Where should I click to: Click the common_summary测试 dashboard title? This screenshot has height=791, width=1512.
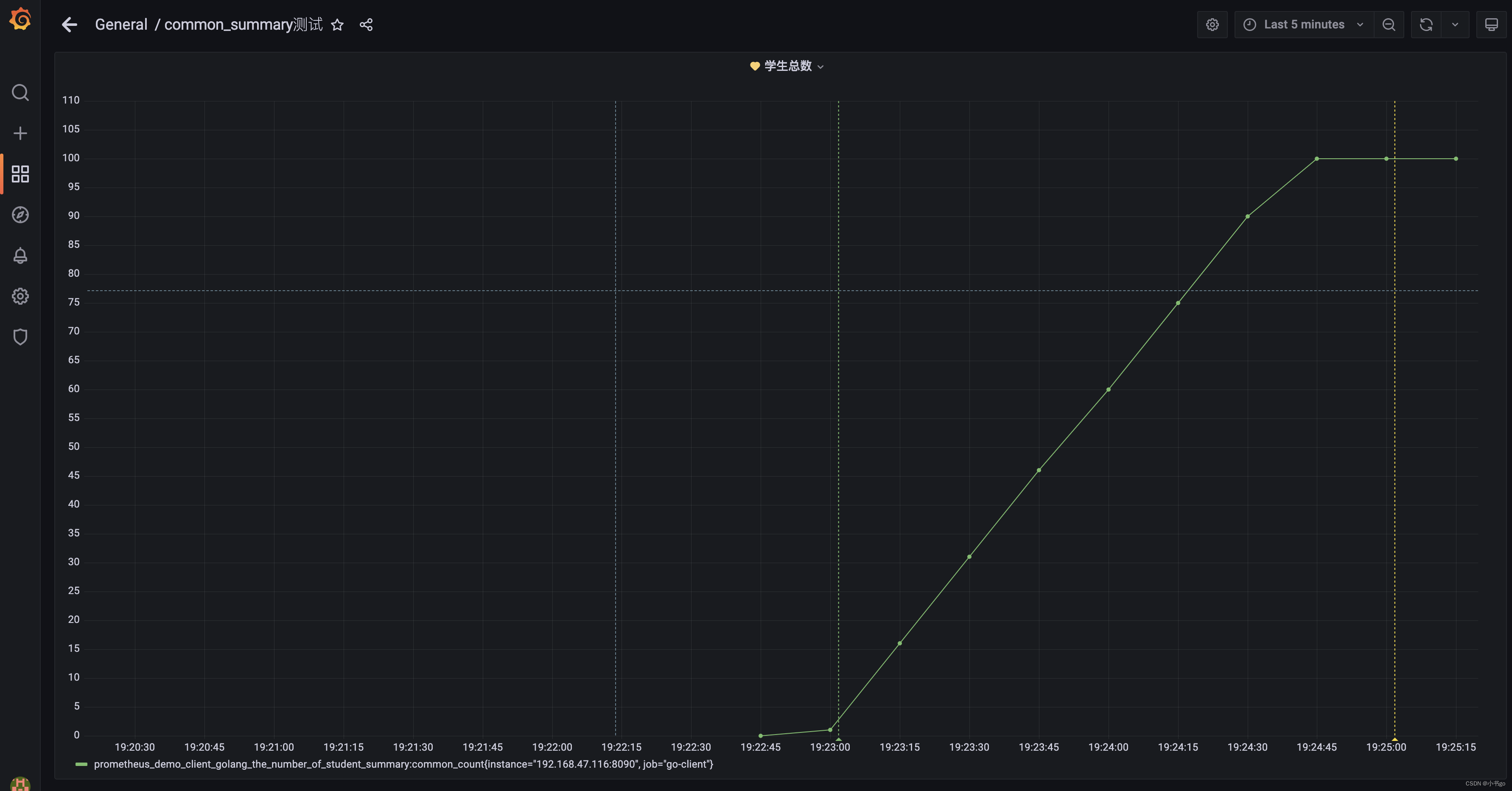click(243, 25)
